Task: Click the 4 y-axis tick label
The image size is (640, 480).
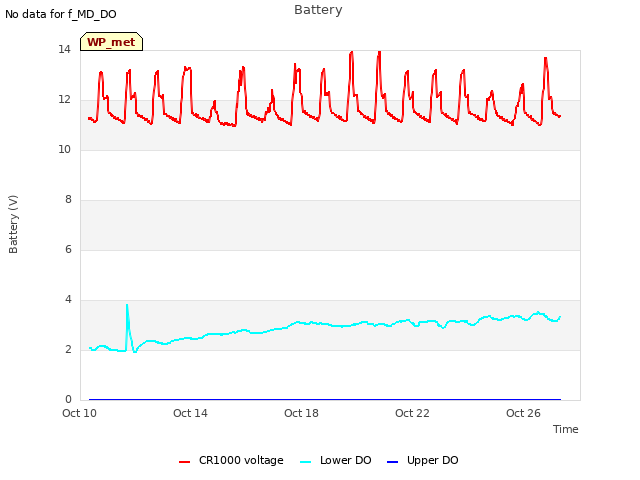Action: [68, 300]
